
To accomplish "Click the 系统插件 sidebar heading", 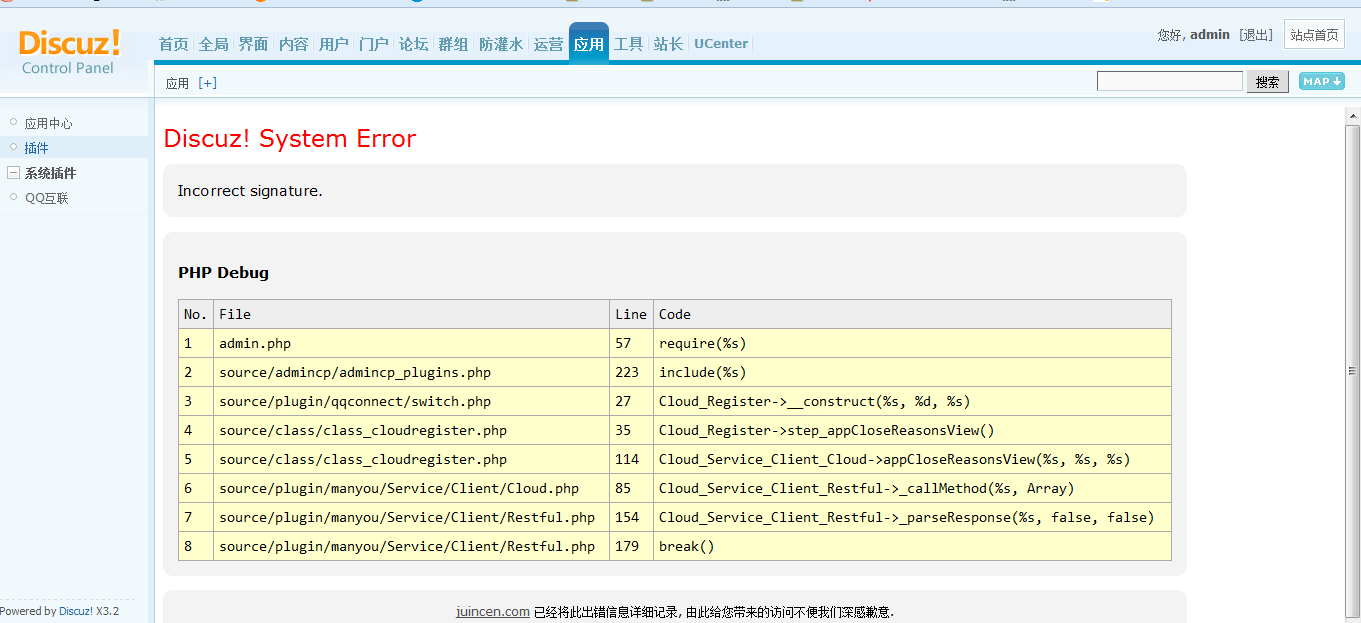I will (x=51, y=173).
